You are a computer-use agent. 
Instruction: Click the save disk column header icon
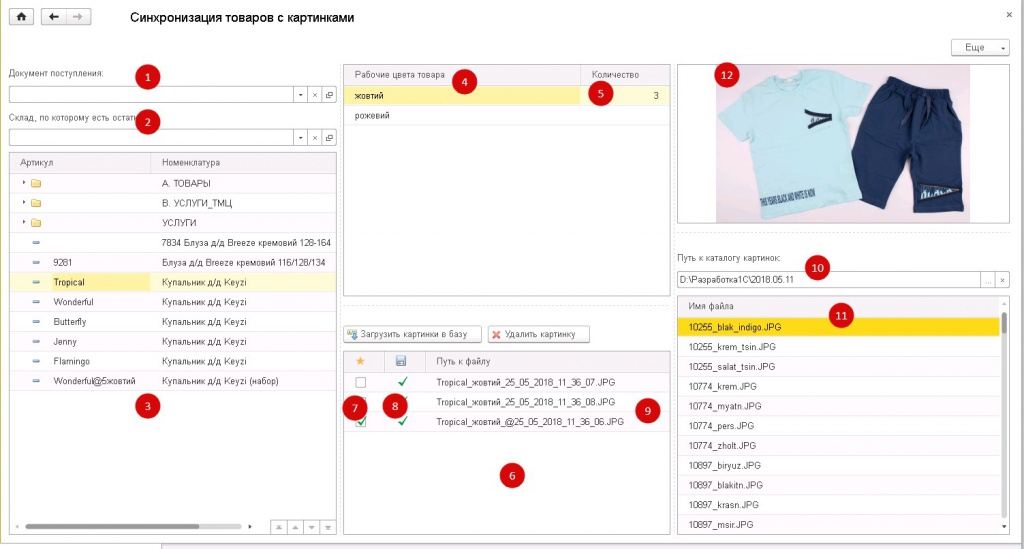[x=401, y=361]
